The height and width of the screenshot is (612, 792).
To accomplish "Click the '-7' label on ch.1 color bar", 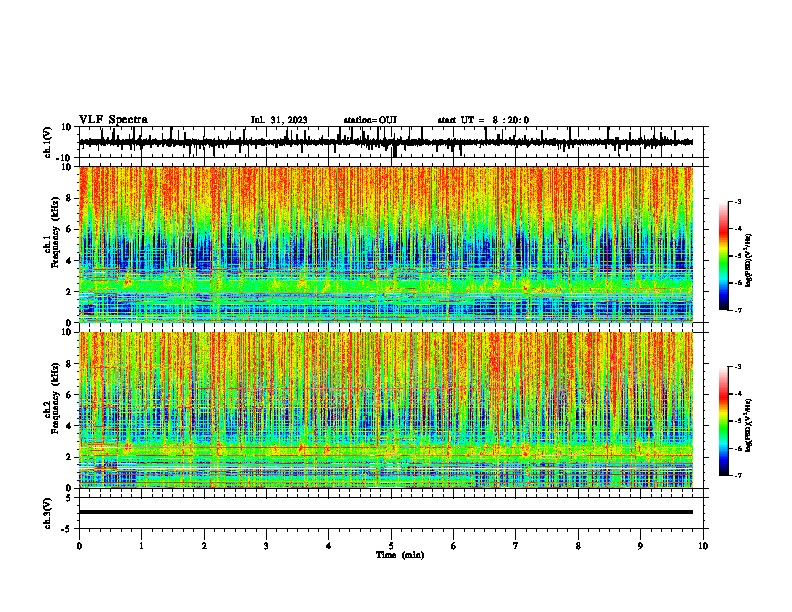I will pos(738,310).
